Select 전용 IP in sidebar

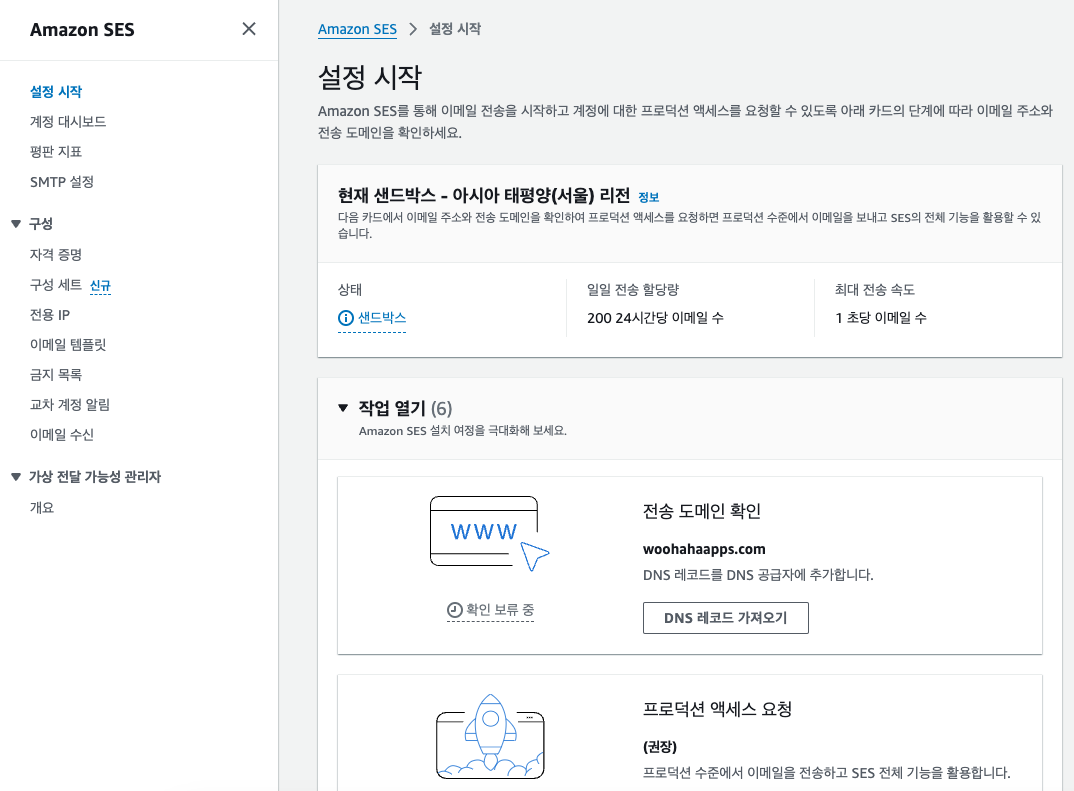coord(49,315)
